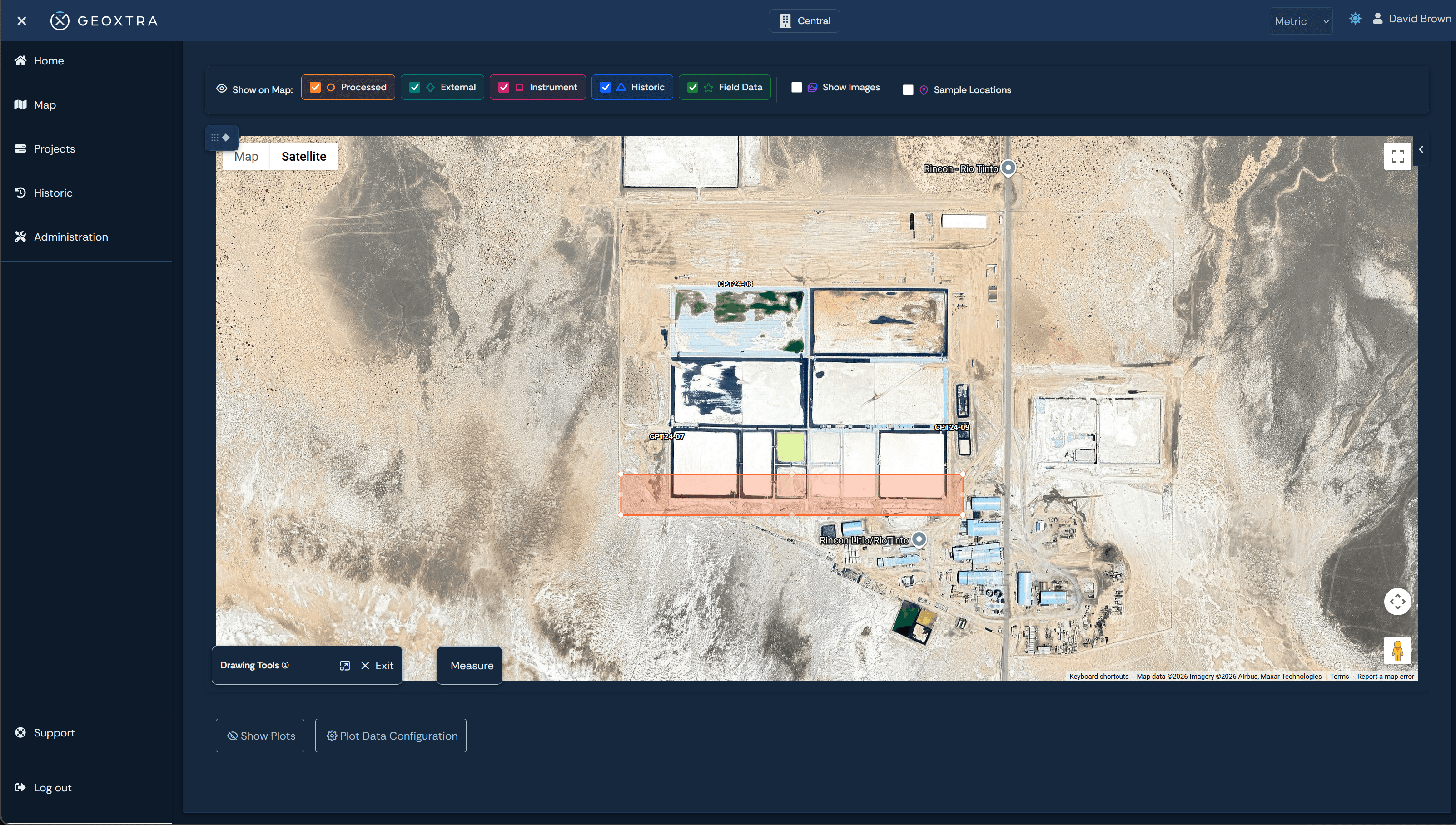Image resolution: width=1456 pixels, height=825 pixels.
Task: Enter fullscreen using the map expand icon
Action: tap(1398, 156)
